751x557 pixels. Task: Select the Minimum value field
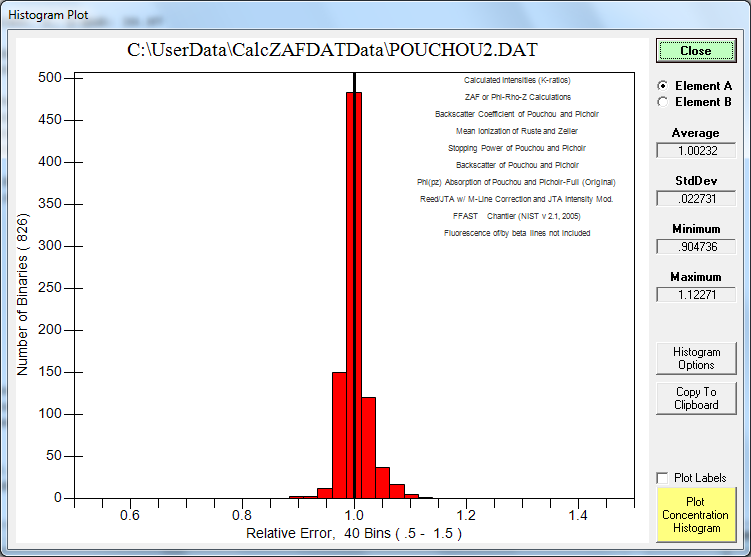(696, 247)
